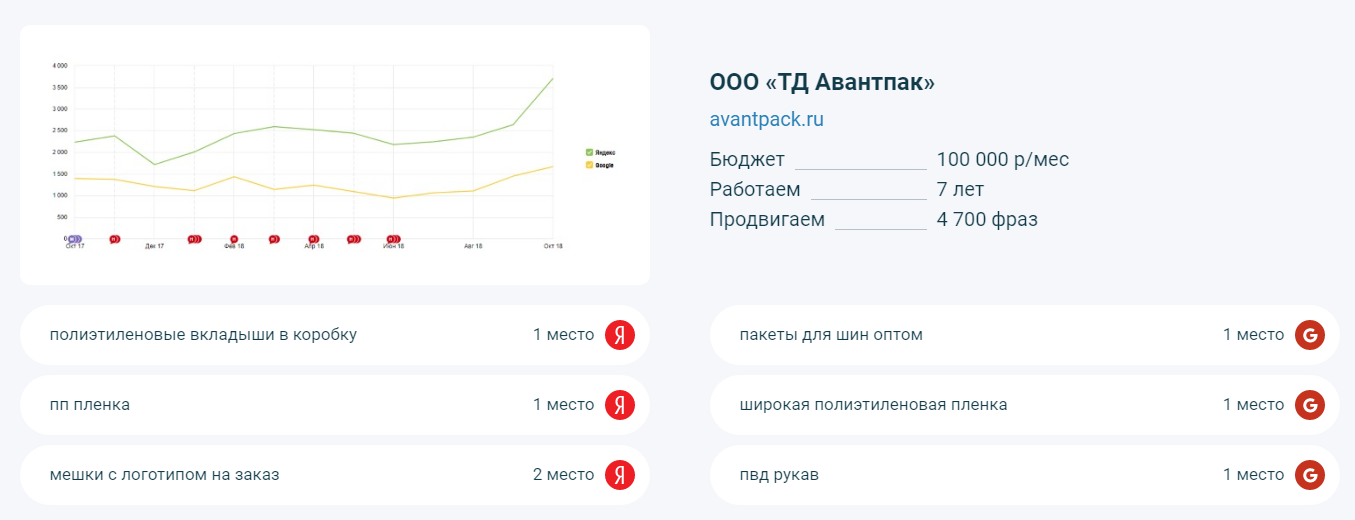Click Yandex icon in 'пп пленка' row

[x=620, y=405]
